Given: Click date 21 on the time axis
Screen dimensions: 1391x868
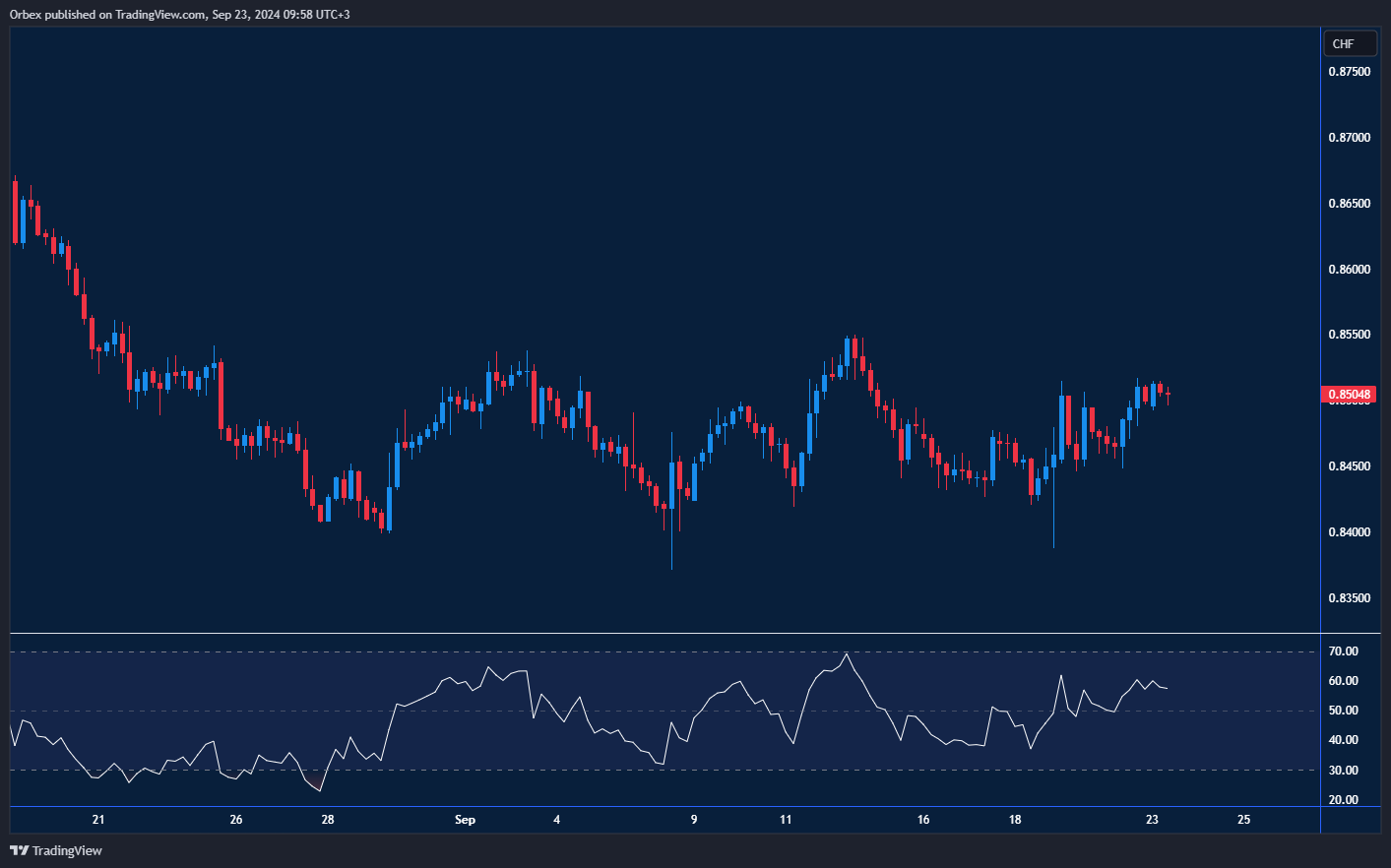Looking at the screenshot, I should point(98,820).
